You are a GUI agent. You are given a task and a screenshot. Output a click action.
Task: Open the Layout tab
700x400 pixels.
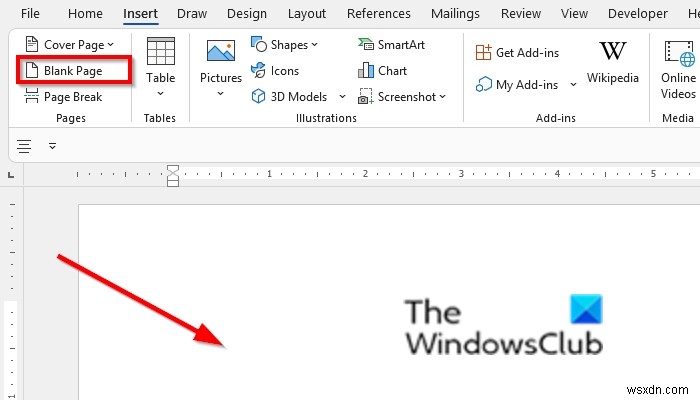tap(307, 14)
